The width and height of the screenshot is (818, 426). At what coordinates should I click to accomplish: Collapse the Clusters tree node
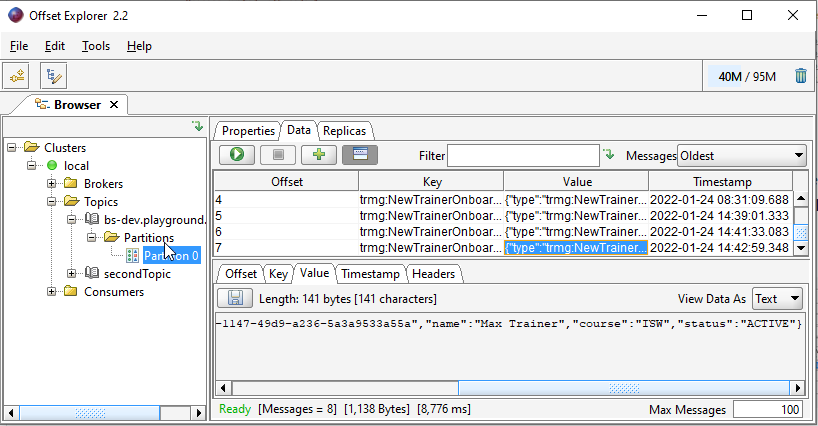point(11,148)
